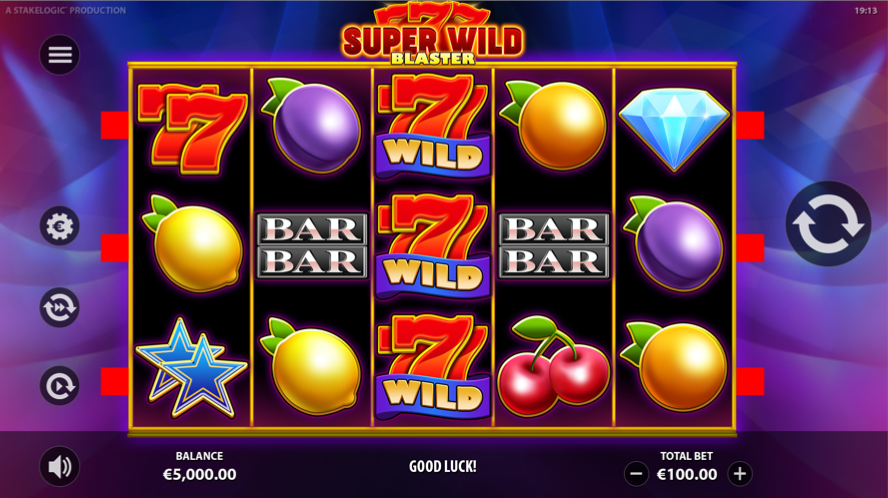Viewport: 888px width, 498px height.
Task: Click the red cherries symbol
Action: pyautogui.click(x=554, y=366)
